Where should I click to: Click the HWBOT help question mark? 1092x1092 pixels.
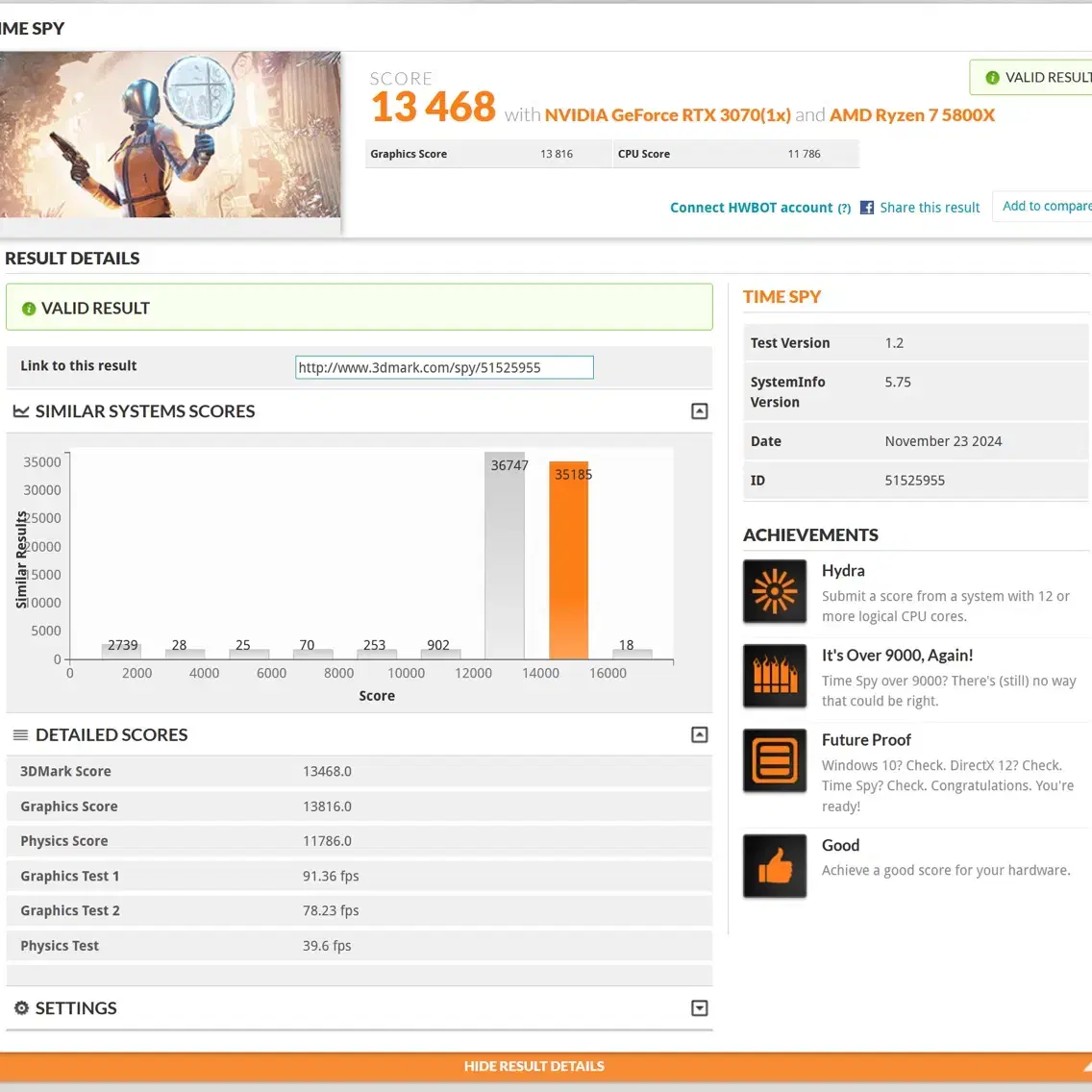click(x=844, y=209)
